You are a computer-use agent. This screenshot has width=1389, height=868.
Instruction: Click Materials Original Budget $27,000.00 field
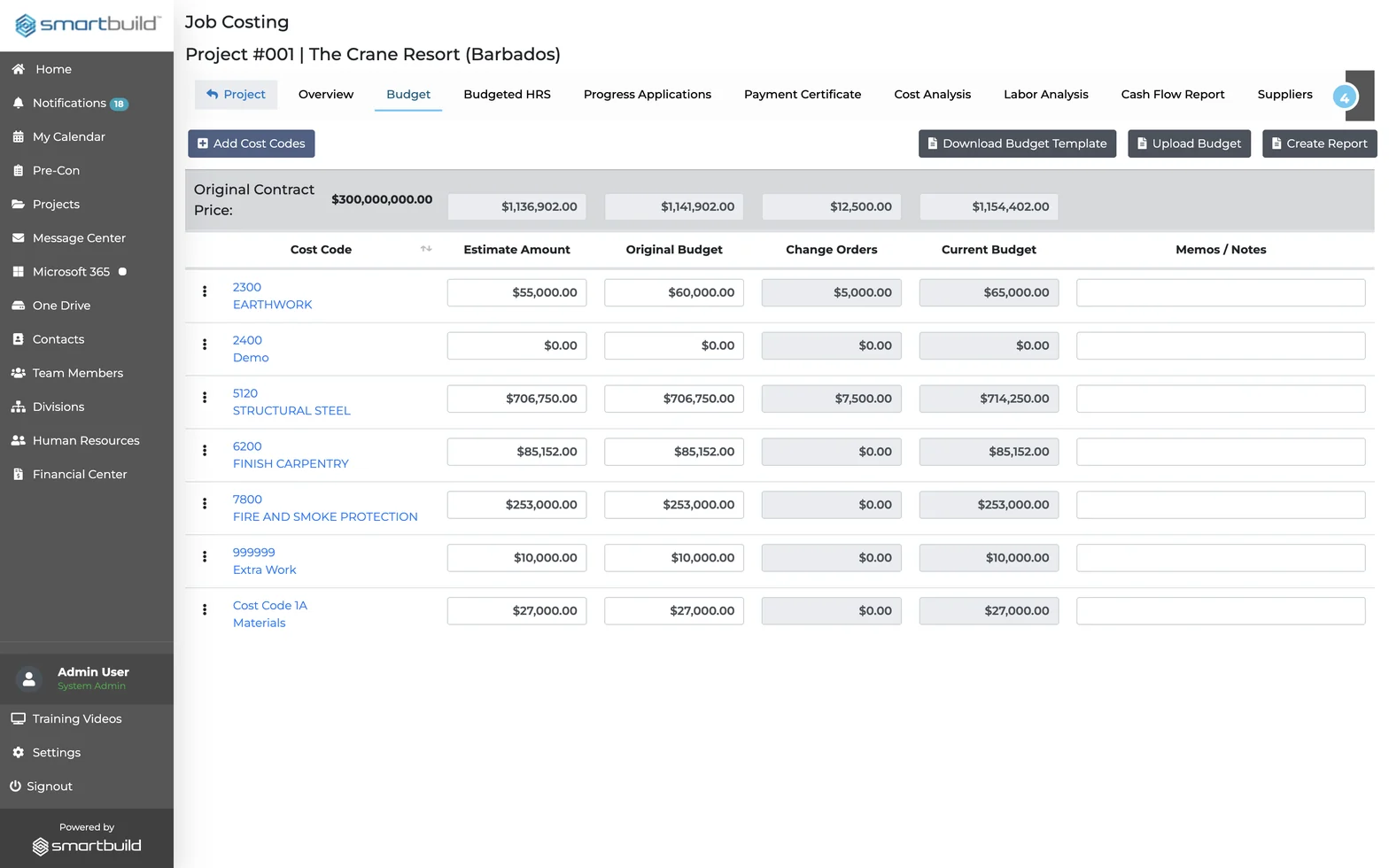(x=674, y=611)
